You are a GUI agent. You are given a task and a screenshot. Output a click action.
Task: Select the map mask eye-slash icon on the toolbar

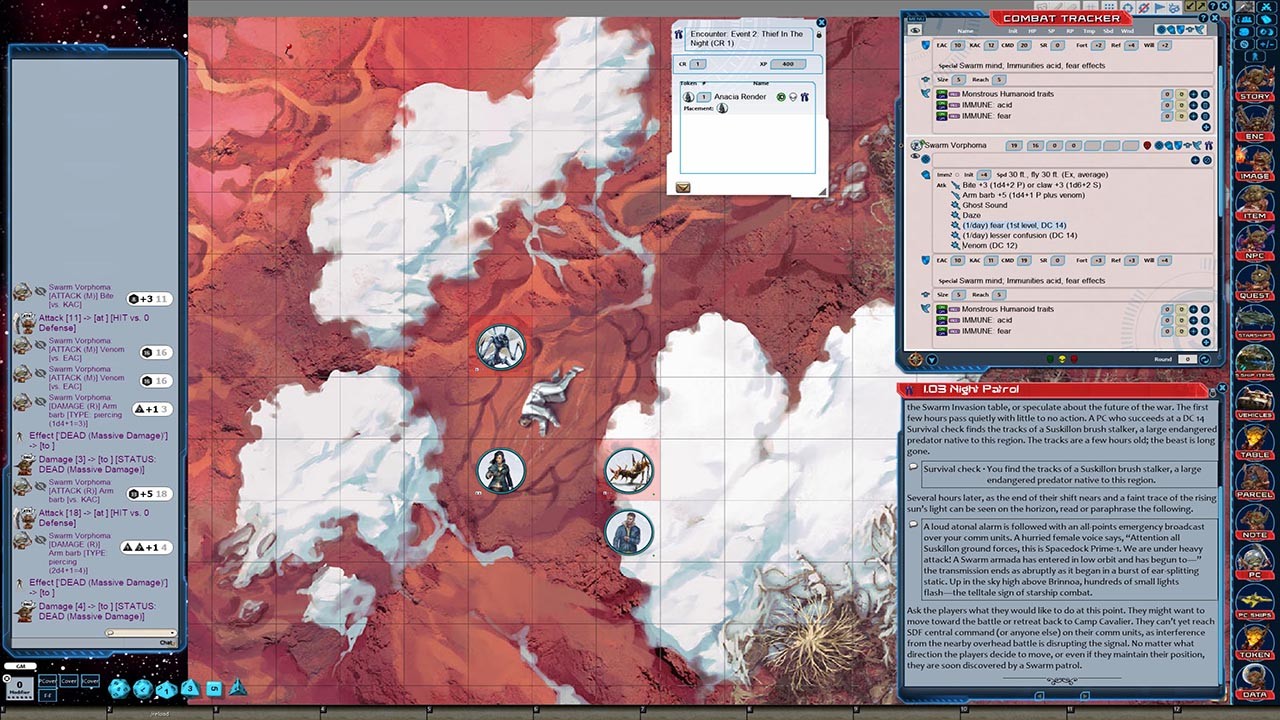pos(1143,8)
